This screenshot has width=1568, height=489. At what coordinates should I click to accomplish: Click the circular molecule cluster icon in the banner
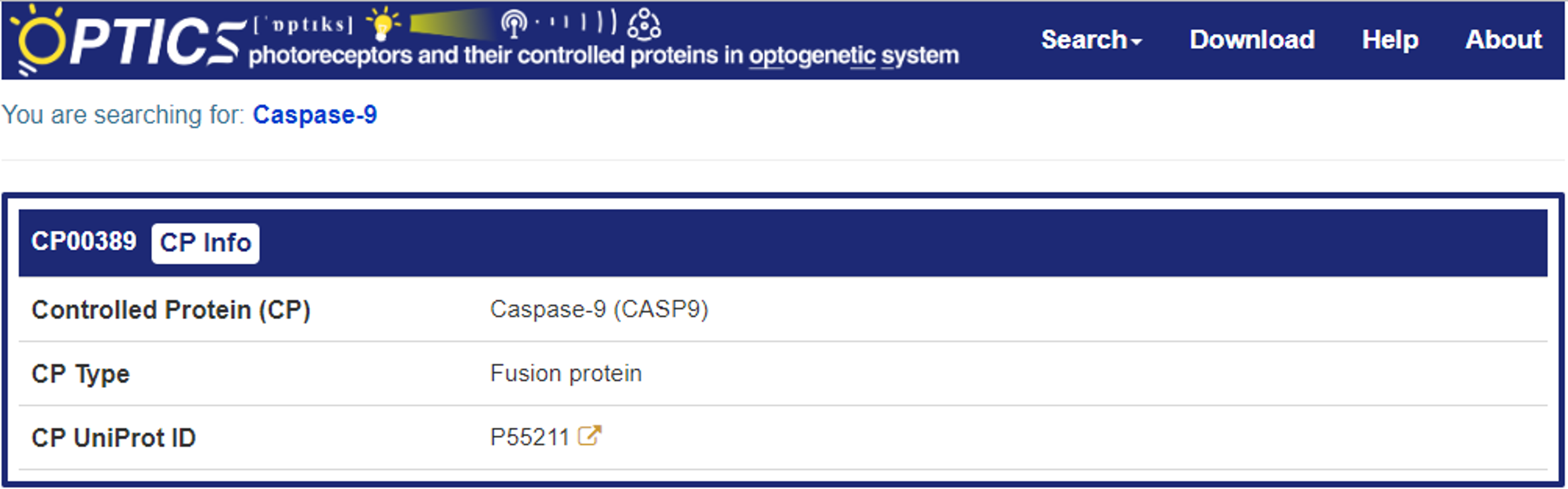point(643,24)
